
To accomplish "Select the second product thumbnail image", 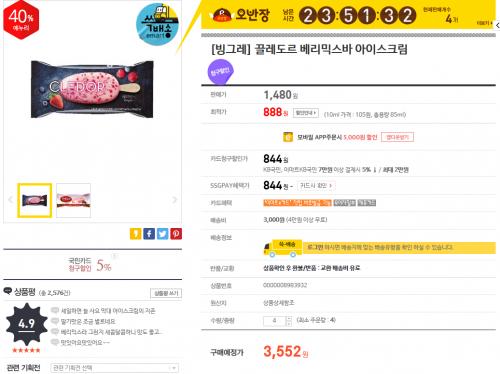I will point(73,200).
